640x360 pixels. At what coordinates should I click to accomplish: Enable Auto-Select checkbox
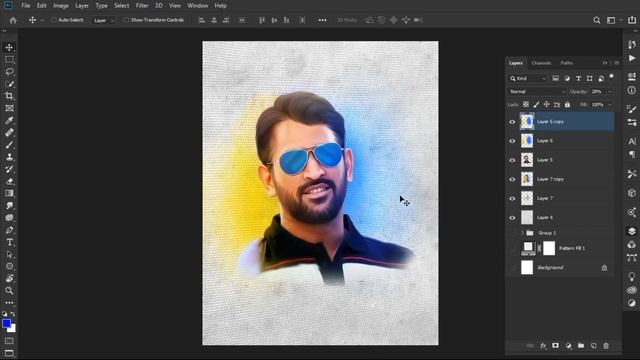53,20
